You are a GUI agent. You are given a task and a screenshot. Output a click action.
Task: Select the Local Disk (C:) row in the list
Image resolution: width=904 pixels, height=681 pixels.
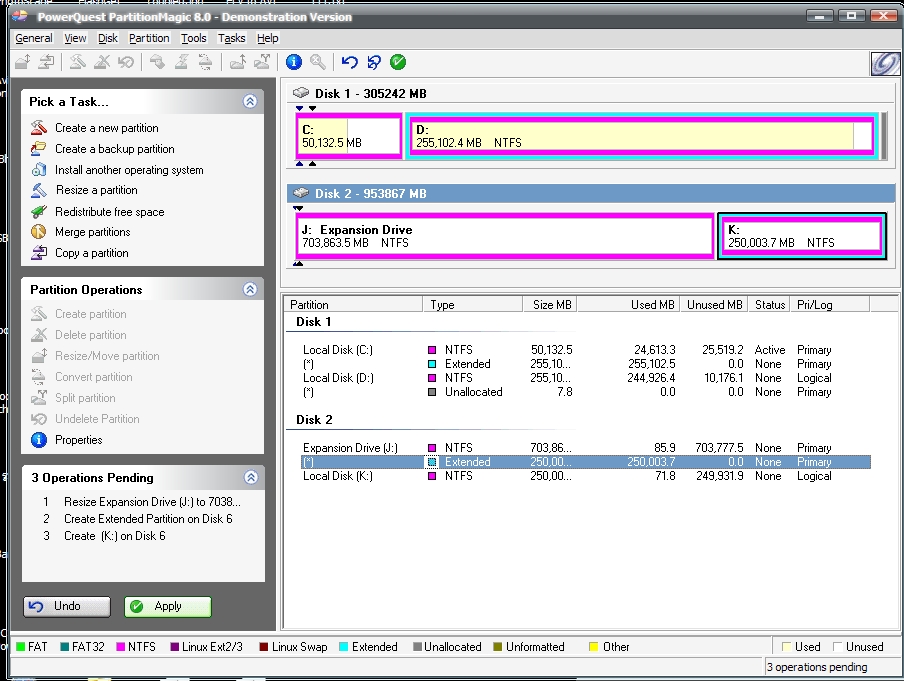(x=585, y=350)
